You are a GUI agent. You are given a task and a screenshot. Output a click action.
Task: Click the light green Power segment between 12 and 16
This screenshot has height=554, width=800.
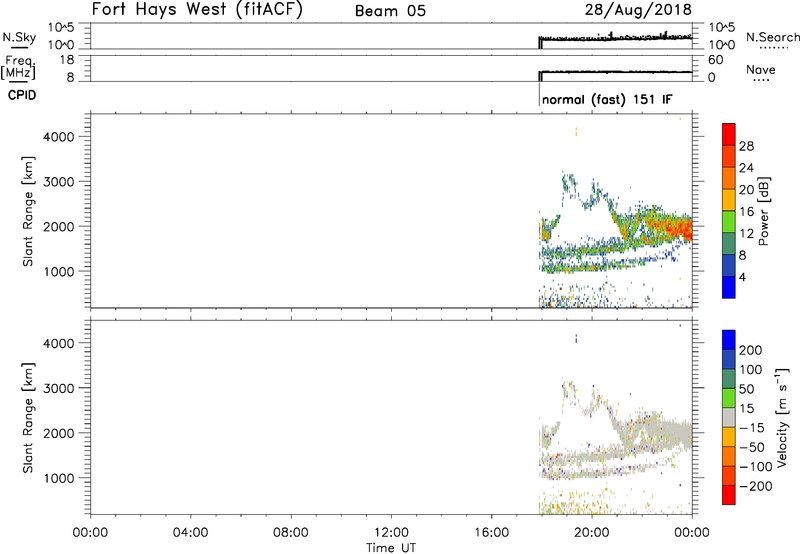729,222
